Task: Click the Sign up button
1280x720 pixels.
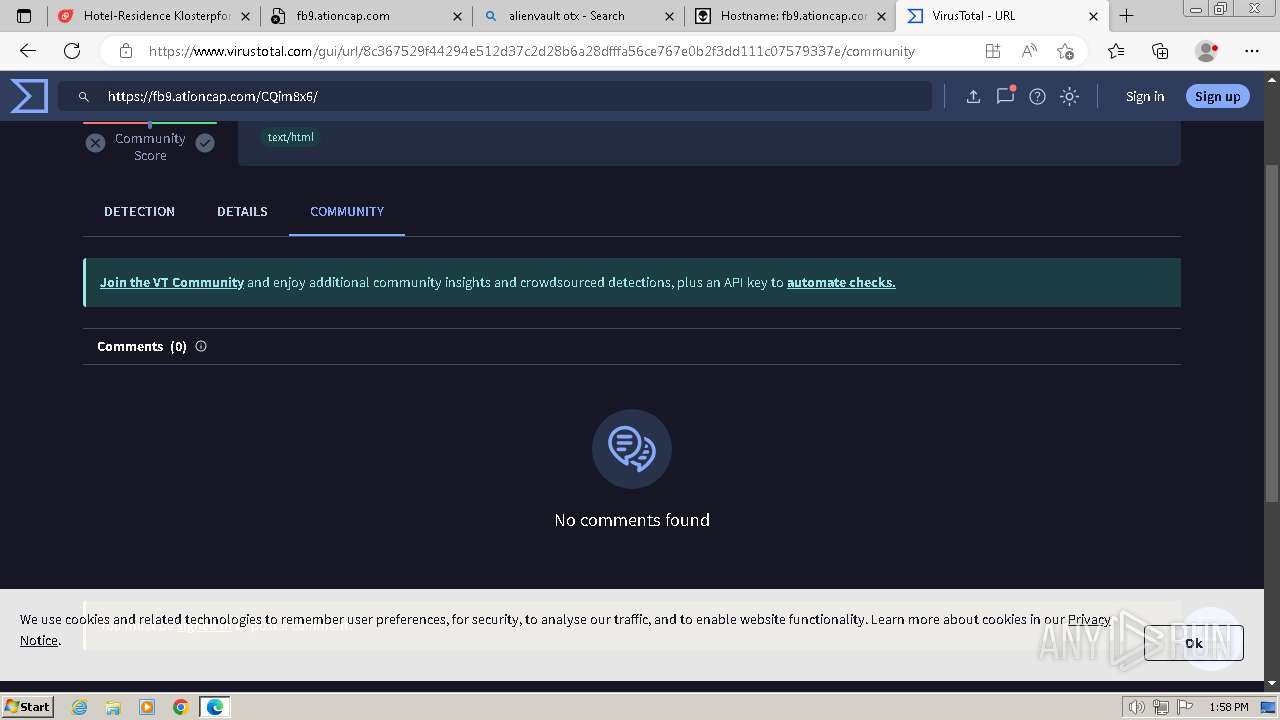Action: click(x=1217, y=96)
